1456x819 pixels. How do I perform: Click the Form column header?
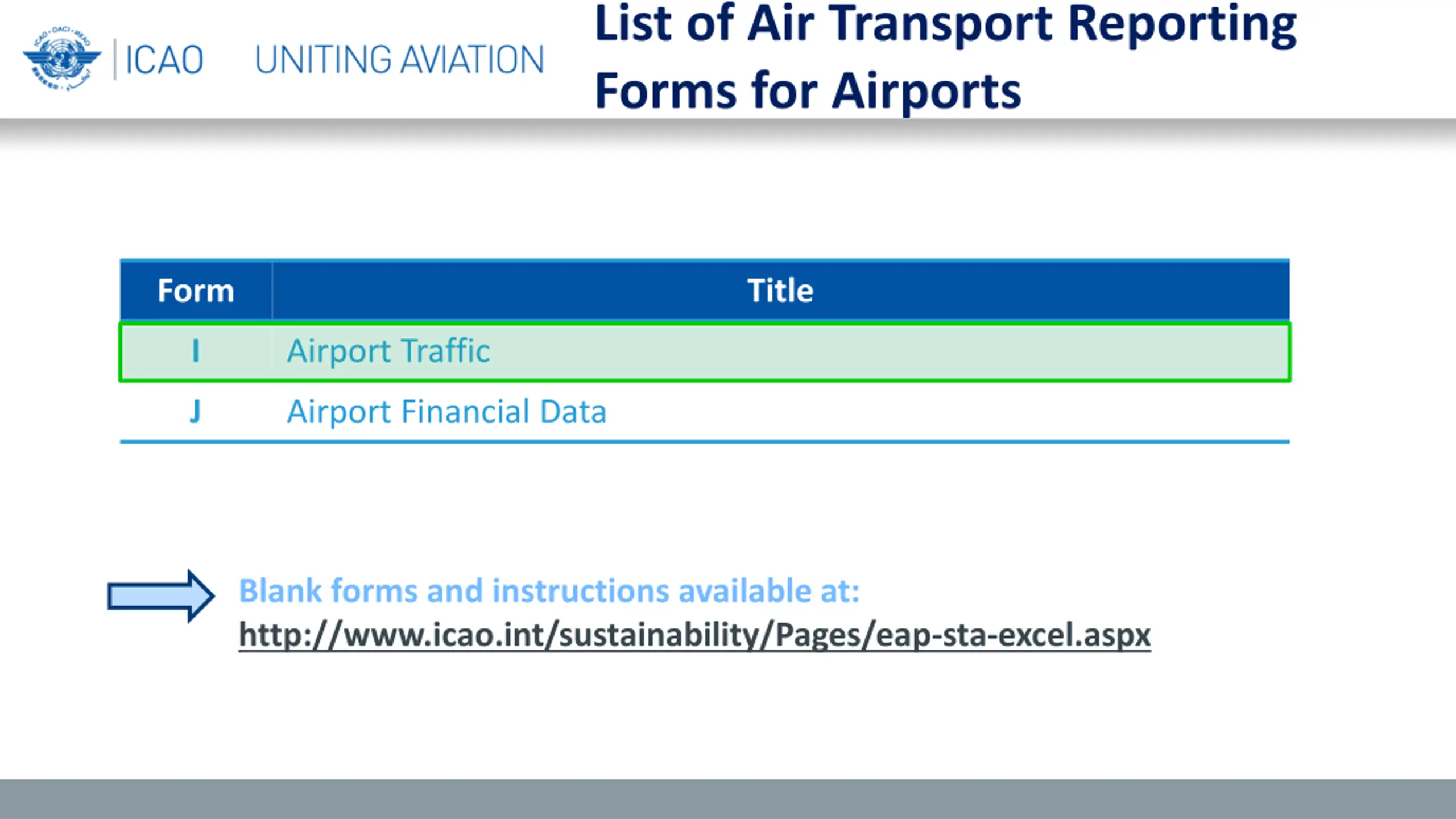tap(196, 291)
